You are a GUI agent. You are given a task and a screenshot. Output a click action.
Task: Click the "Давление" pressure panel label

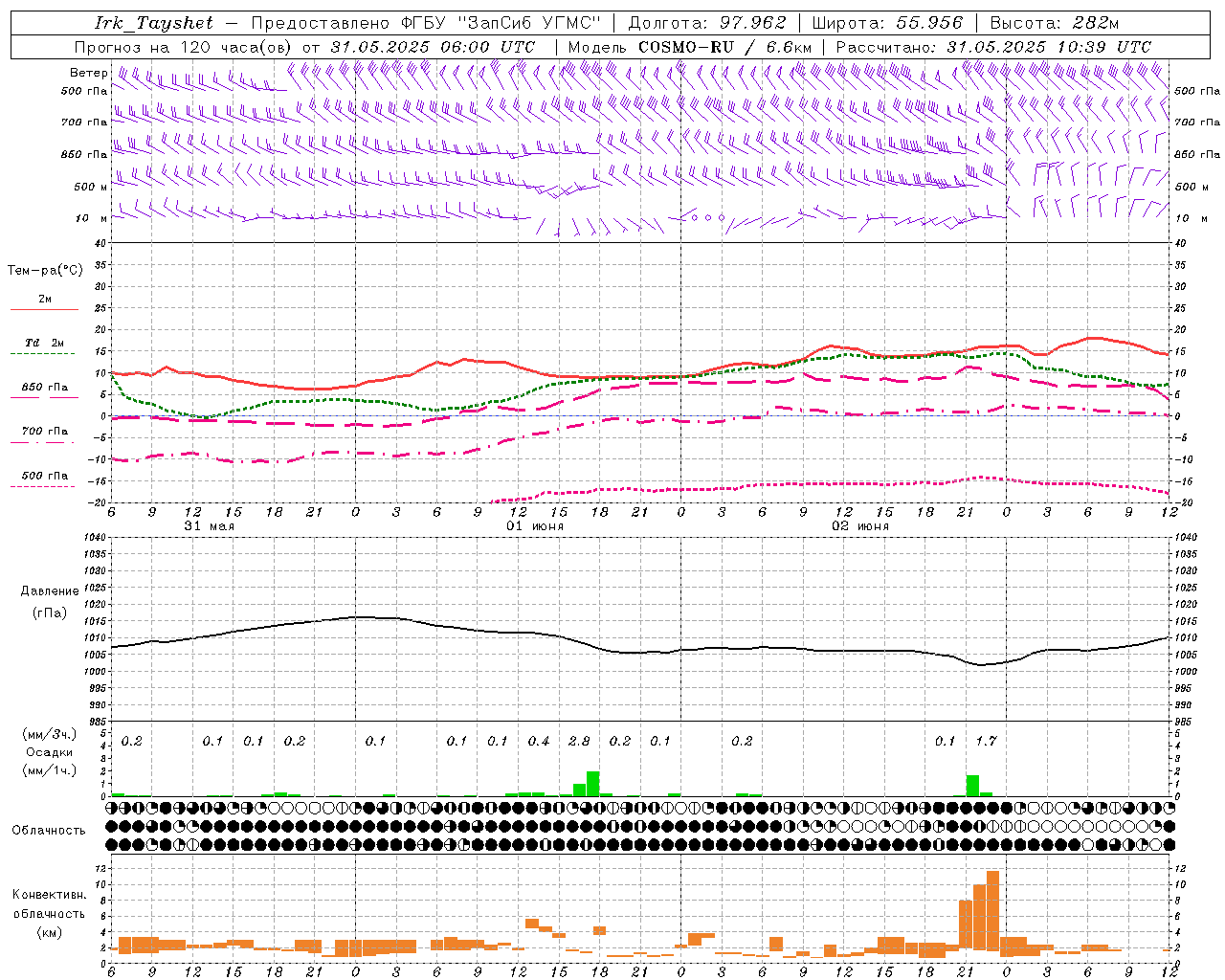(50, 591)
